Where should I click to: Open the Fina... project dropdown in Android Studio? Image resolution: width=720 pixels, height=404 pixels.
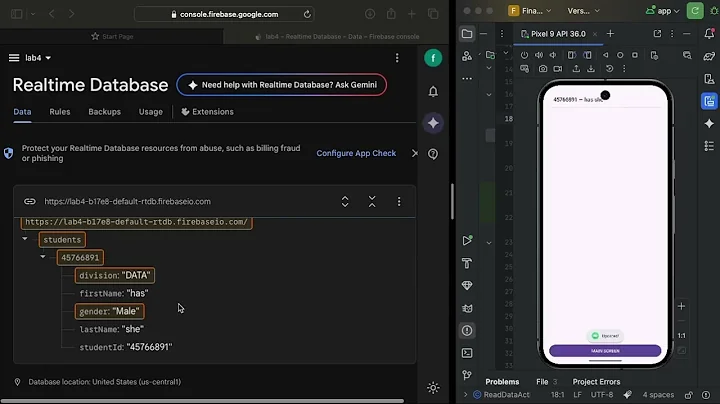pyautogui.click(x=529, y=11)
